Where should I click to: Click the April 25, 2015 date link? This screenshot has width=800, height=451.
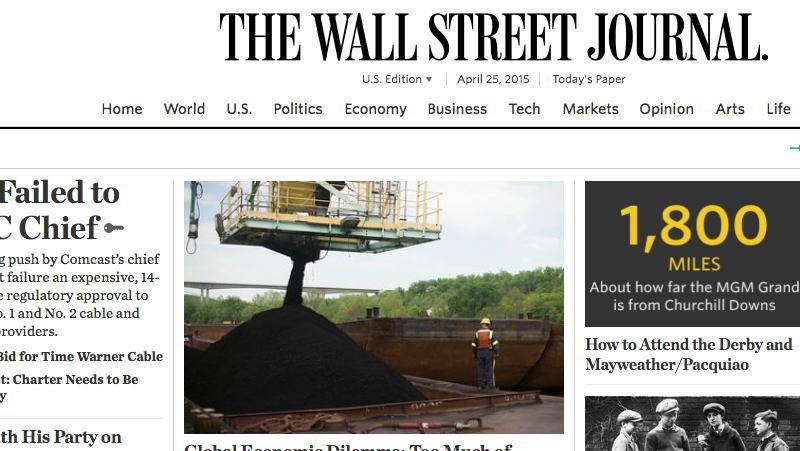click(x=493, y=79)
